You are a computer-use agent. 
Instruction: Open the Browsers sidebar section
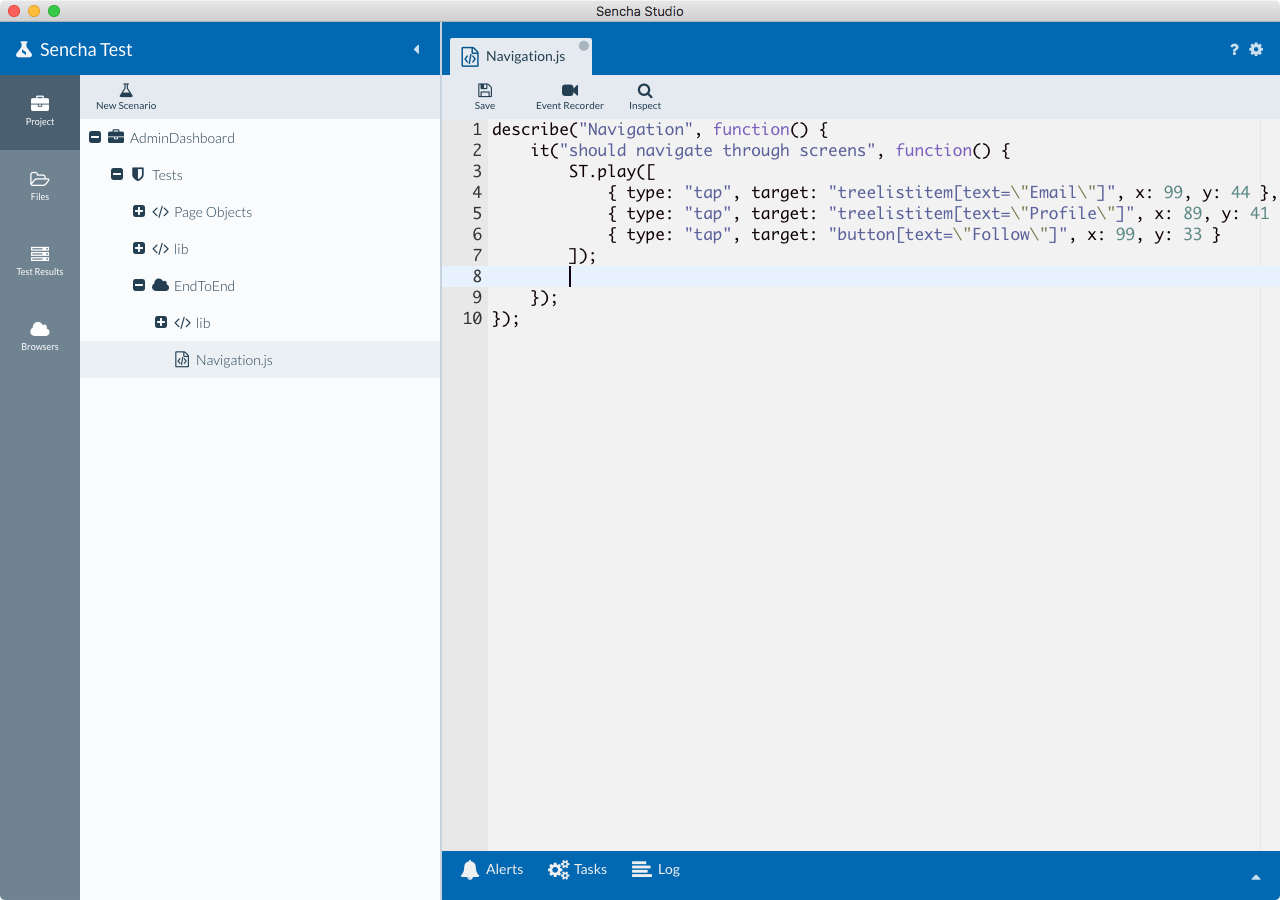click(40, 337)
